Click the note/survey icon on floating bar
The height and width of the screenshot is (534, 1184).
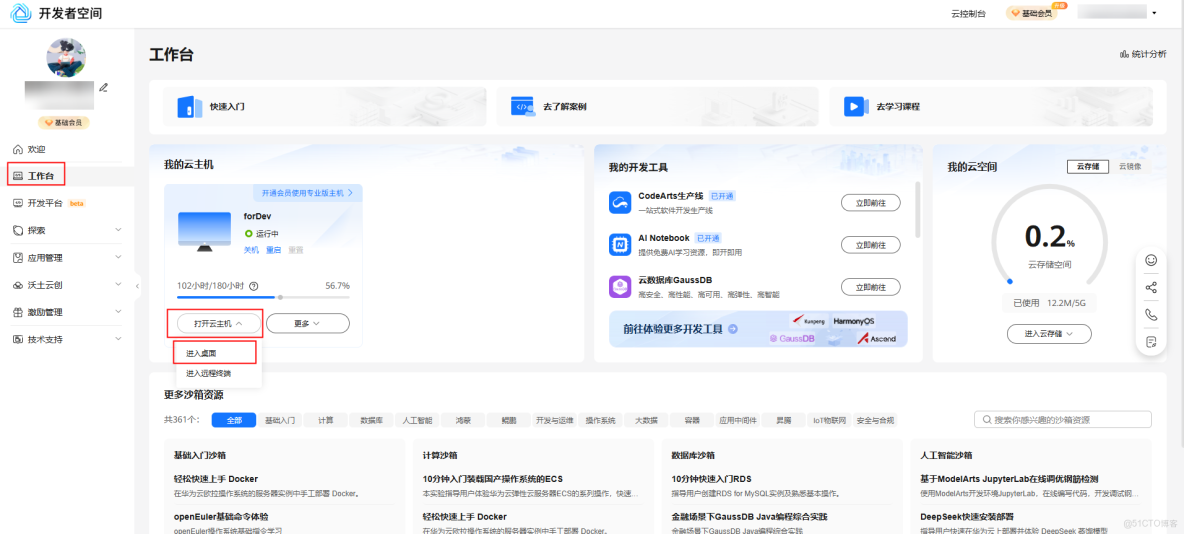pyautogui.click(x=1152, y=342)
